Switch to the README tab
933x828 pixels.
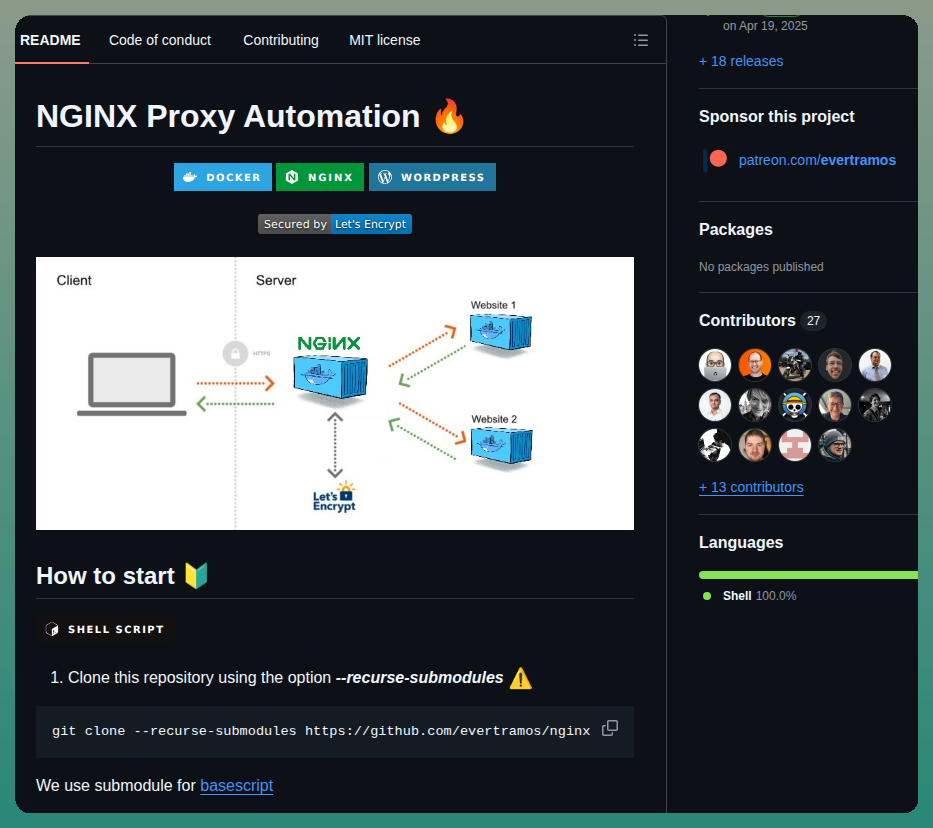pos(51,40)
